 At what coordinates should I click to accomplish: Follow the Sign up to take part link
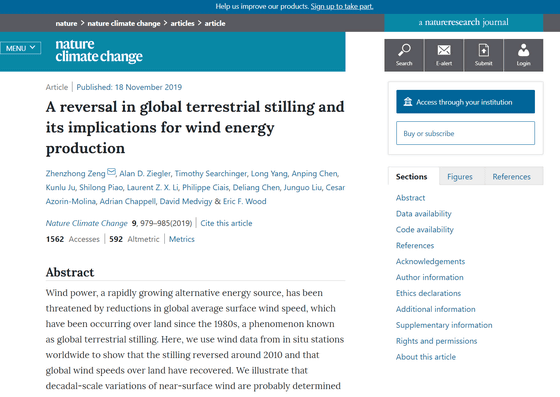[342, 6]
